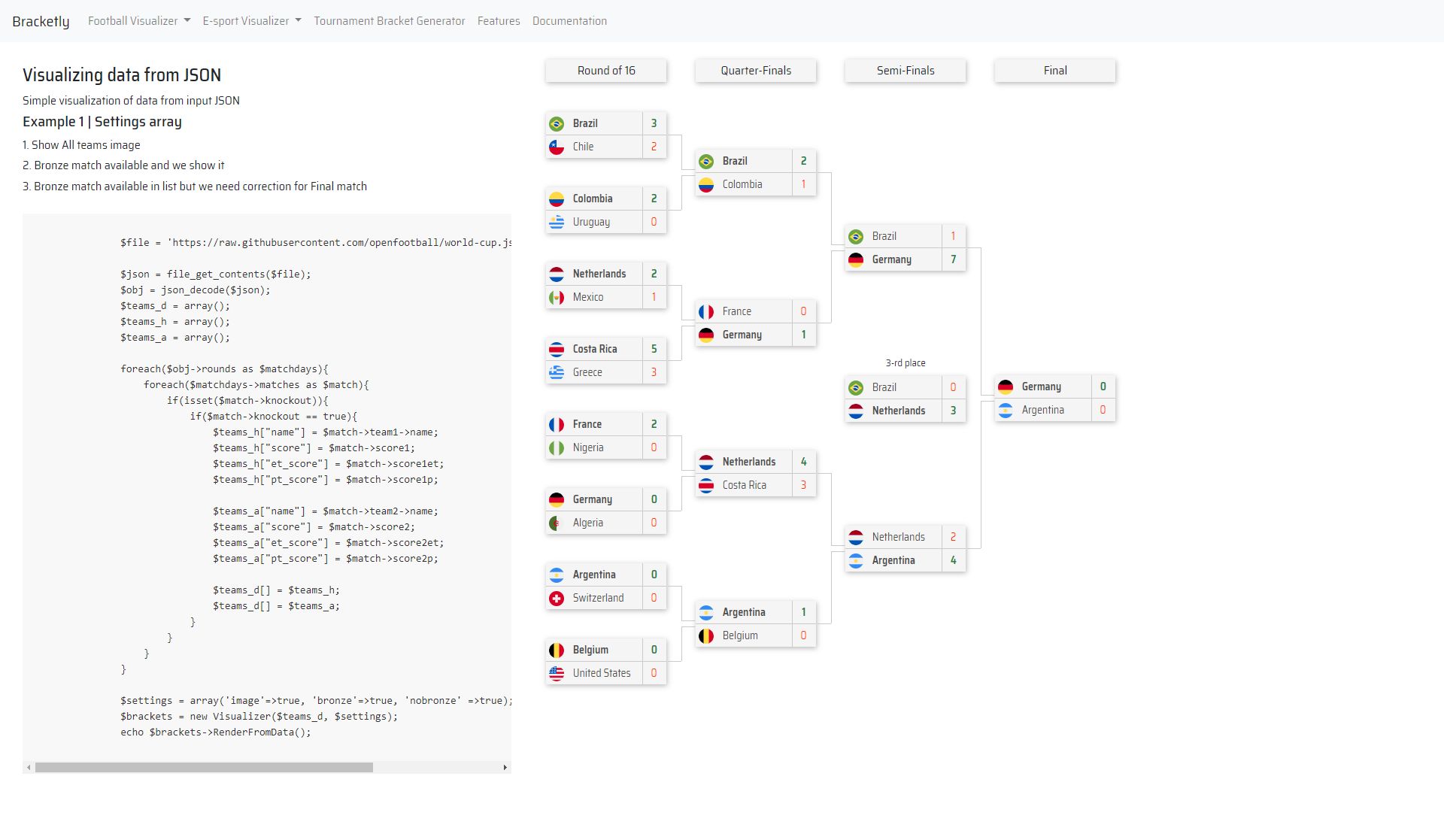Click the United States flag icon

coord(557,674)
